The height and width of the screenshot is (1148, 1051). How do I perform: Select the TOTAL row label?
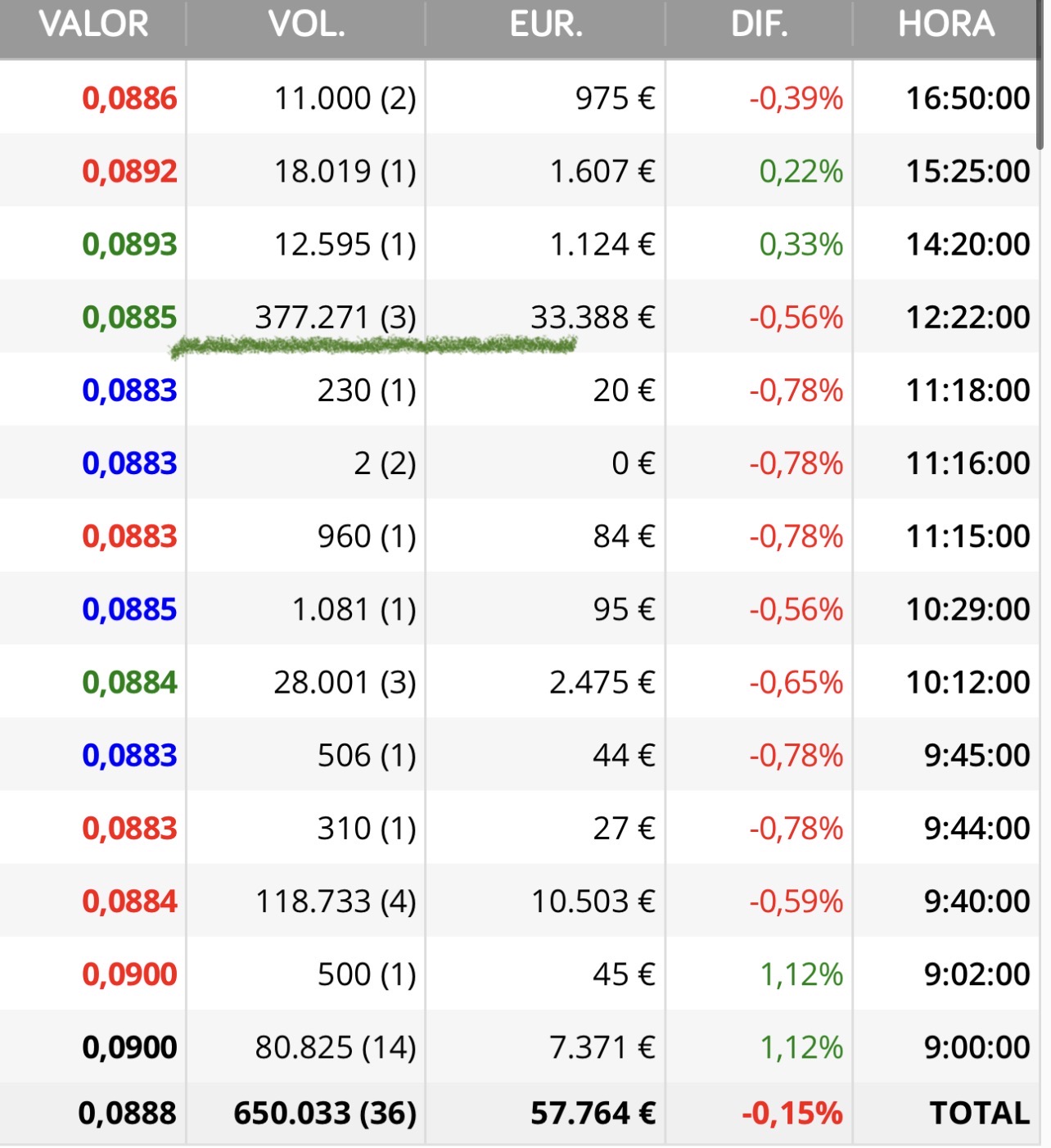979,1114
